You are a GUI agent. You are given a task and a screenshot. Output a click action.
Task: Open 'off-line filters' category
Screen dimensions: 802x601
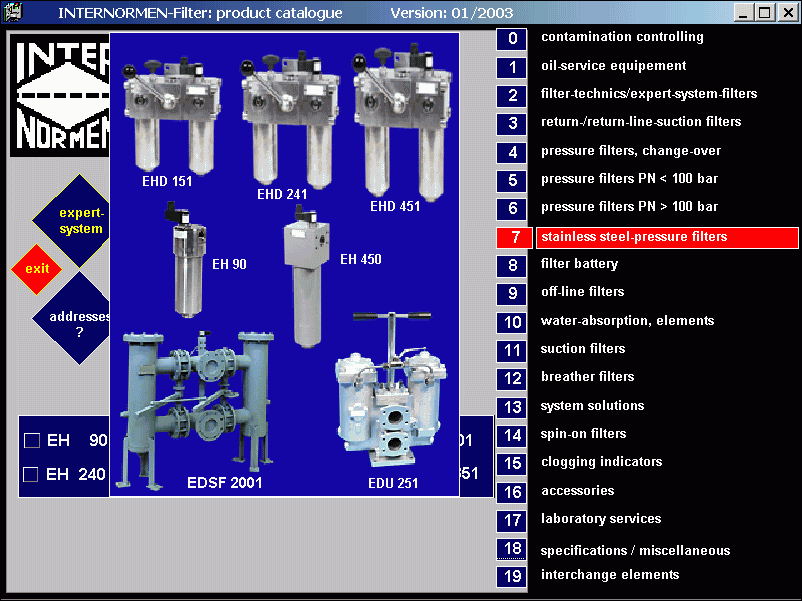583,292
